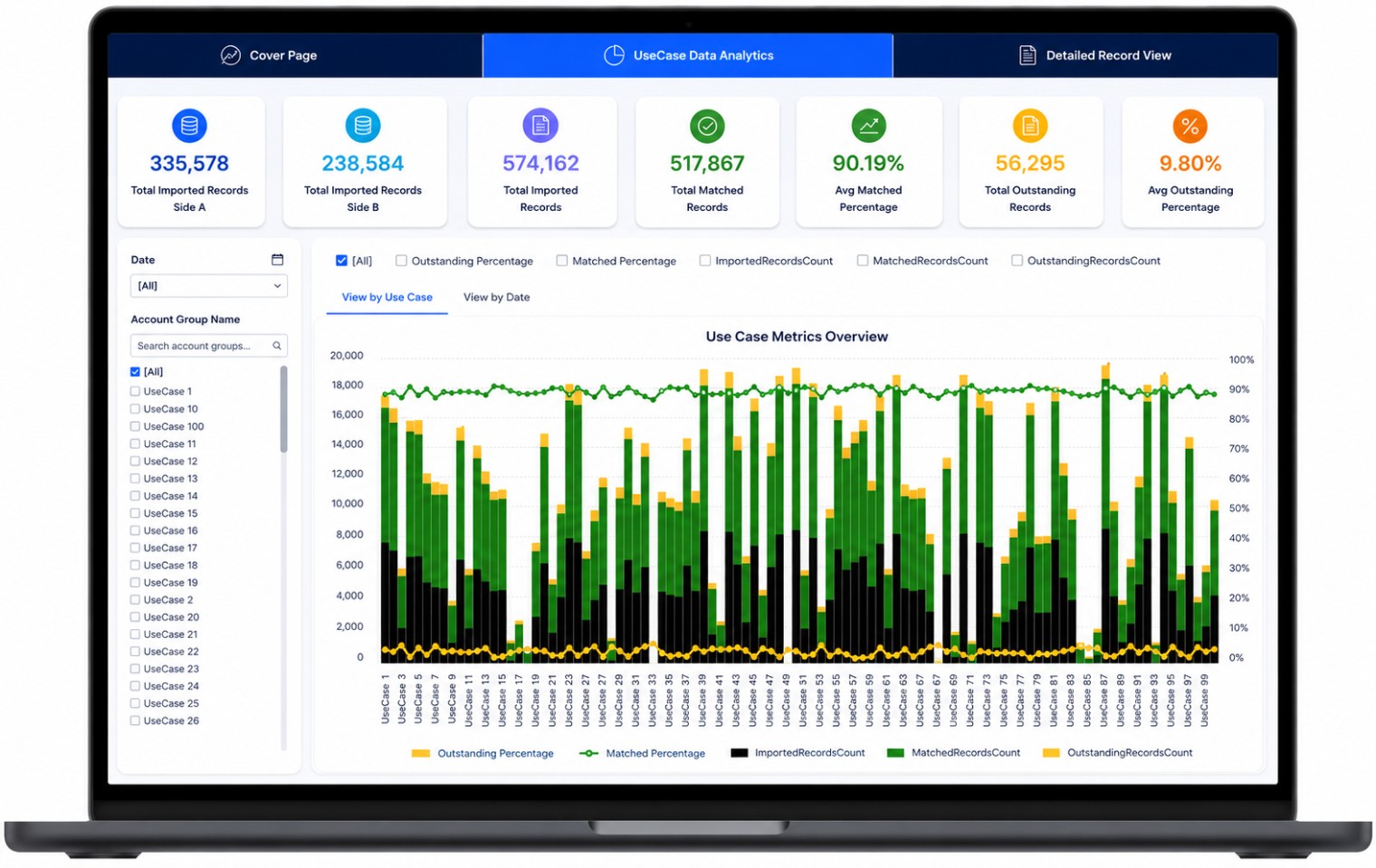
Task: Check the UseCase 23 checkbox
Action: coord(135,669)
